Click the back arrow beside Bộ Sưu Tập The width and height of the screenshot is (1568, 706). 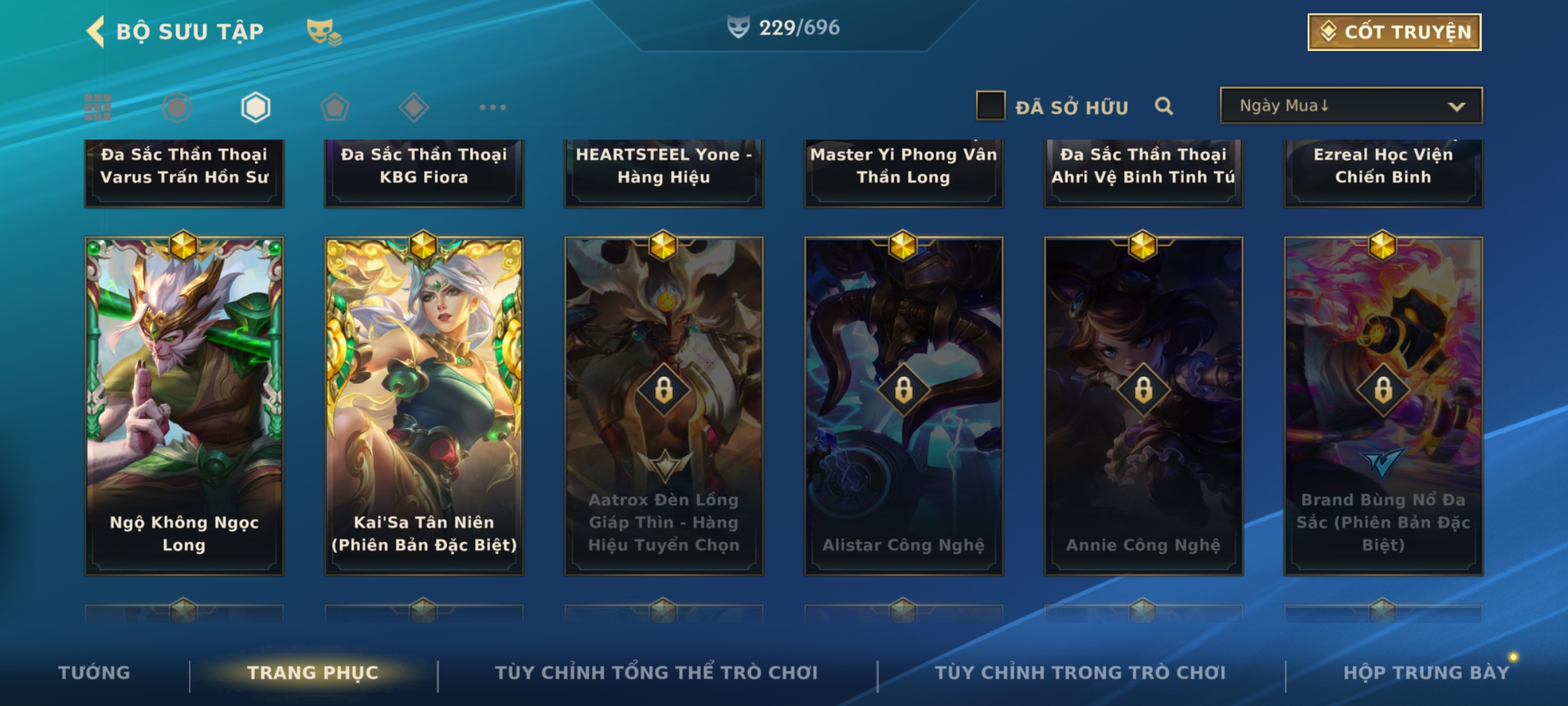click(x=95, y=31)
